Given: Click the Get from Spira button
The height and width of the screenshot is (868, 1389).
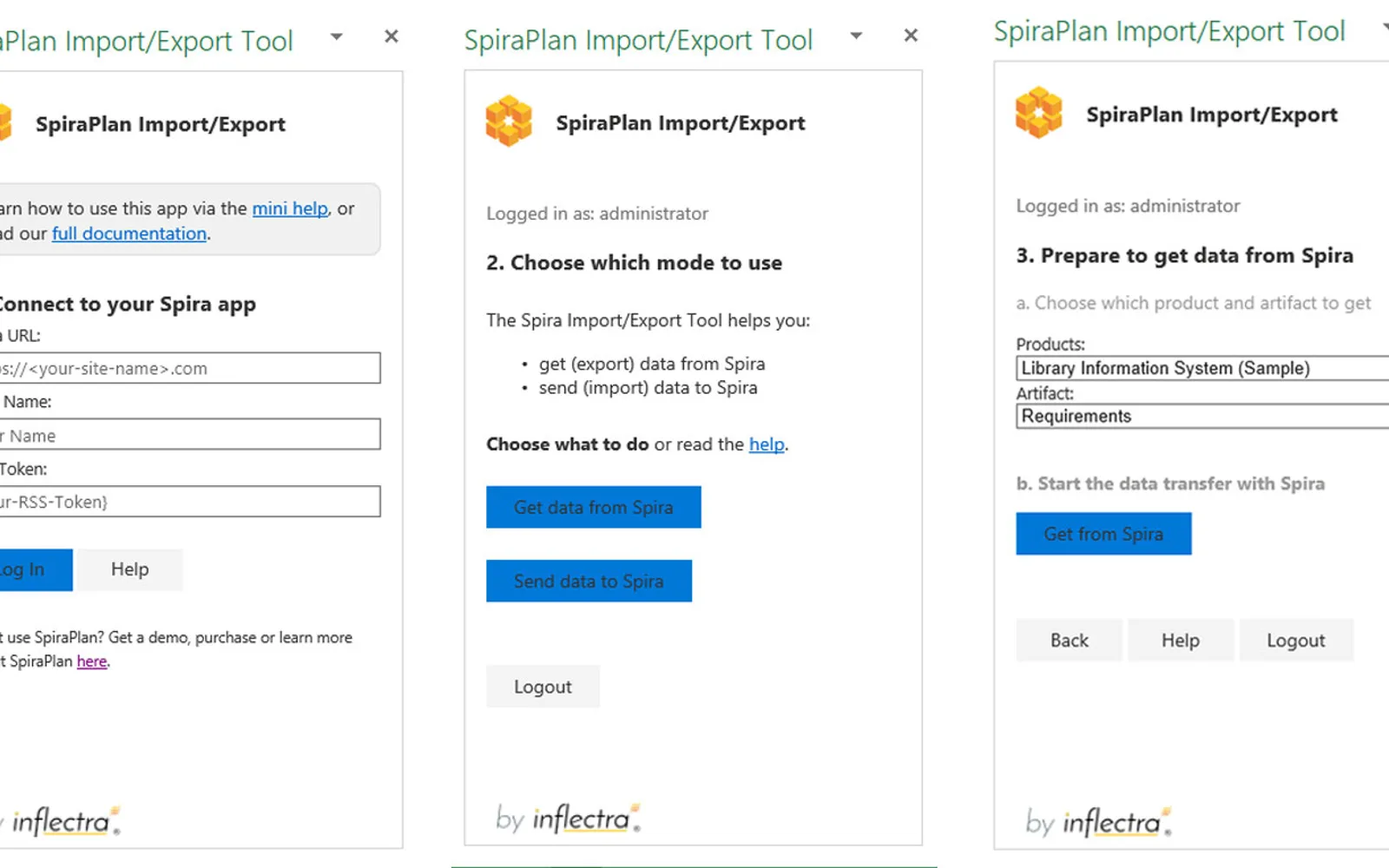Looking at the screenshot, I should tap(1103, 534).
